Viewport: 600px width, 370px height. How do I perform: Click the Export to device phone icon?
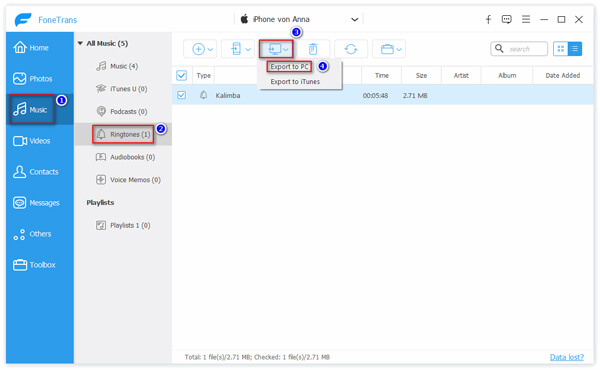pos(236,49)
